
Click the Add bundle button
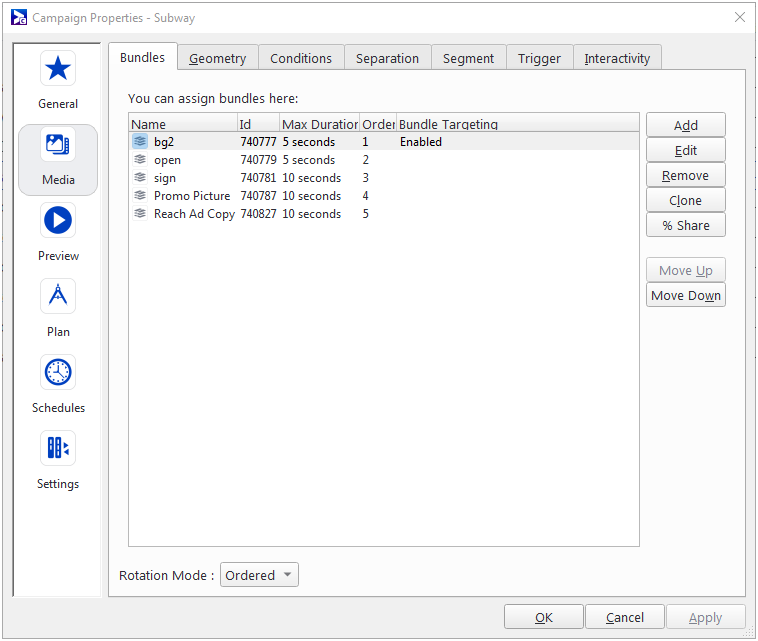(685, 125)
